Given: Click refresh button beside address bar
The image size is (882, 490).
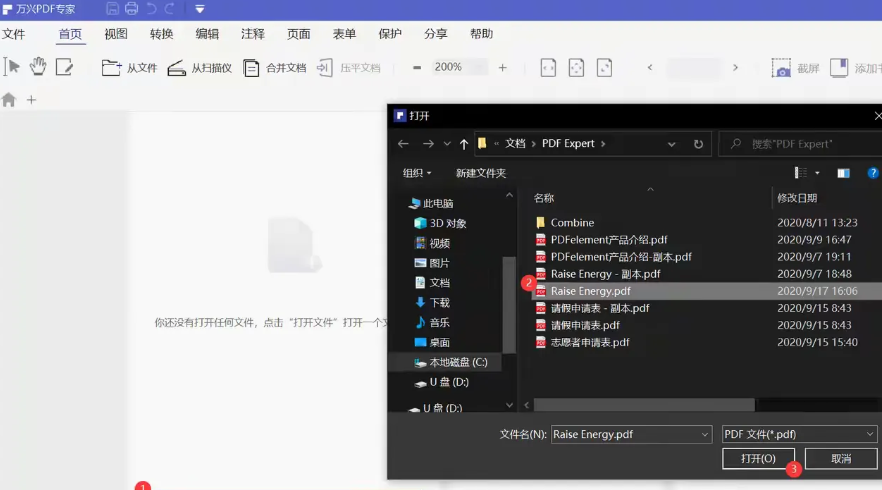Looking at the screenshot, I should [698, 144].
